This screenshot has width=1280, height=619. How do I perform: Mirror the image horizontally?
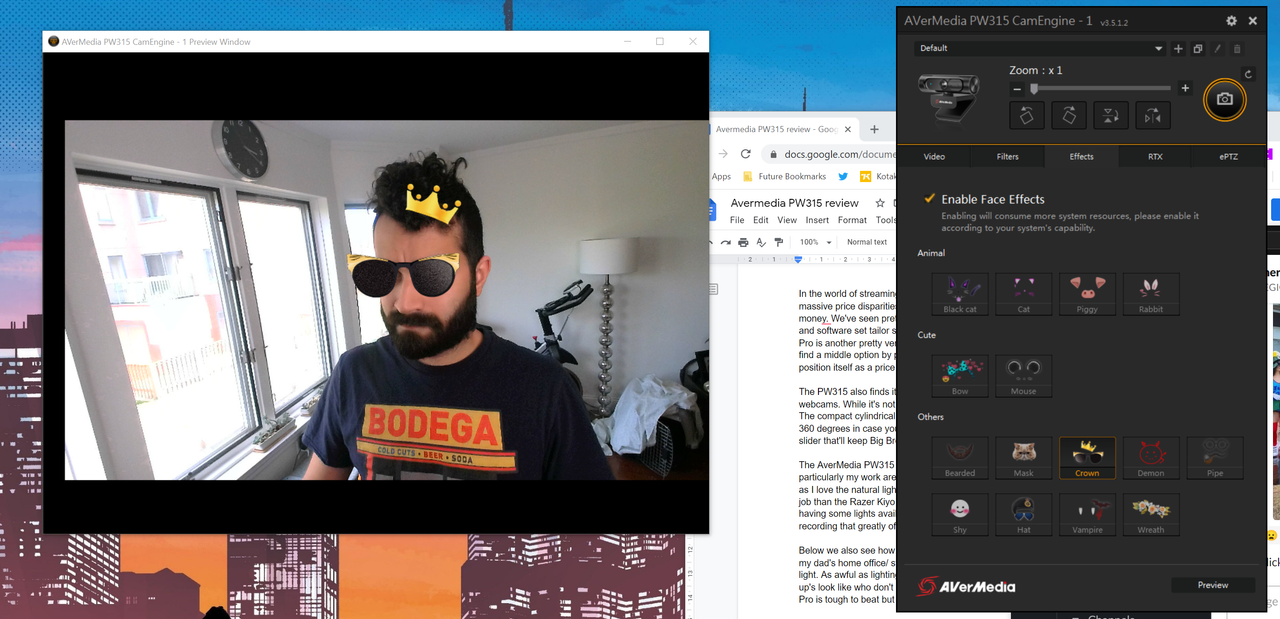[x=1152, y=115]
